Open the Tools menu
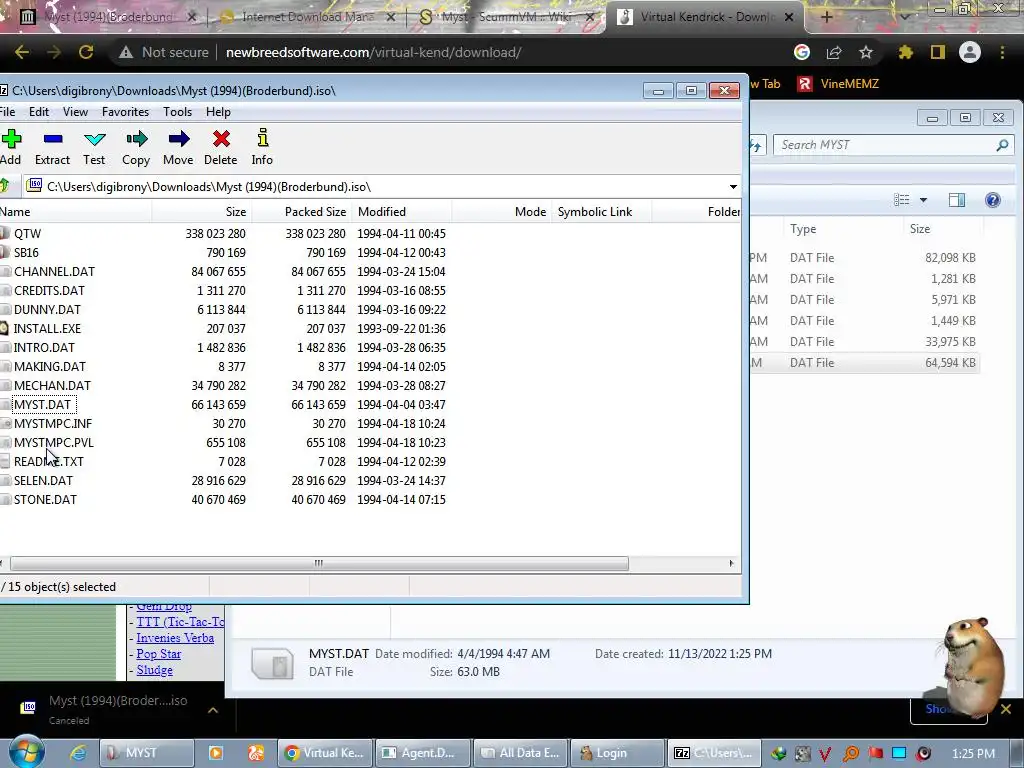 tap(178, 112)
